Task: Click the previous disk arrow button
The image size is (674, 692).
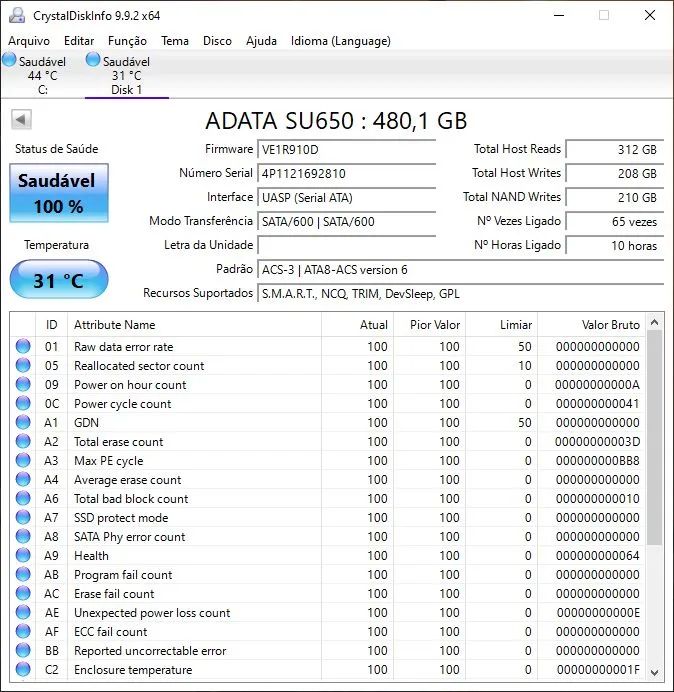Action: pyautogui.click(x=21, y=119)
